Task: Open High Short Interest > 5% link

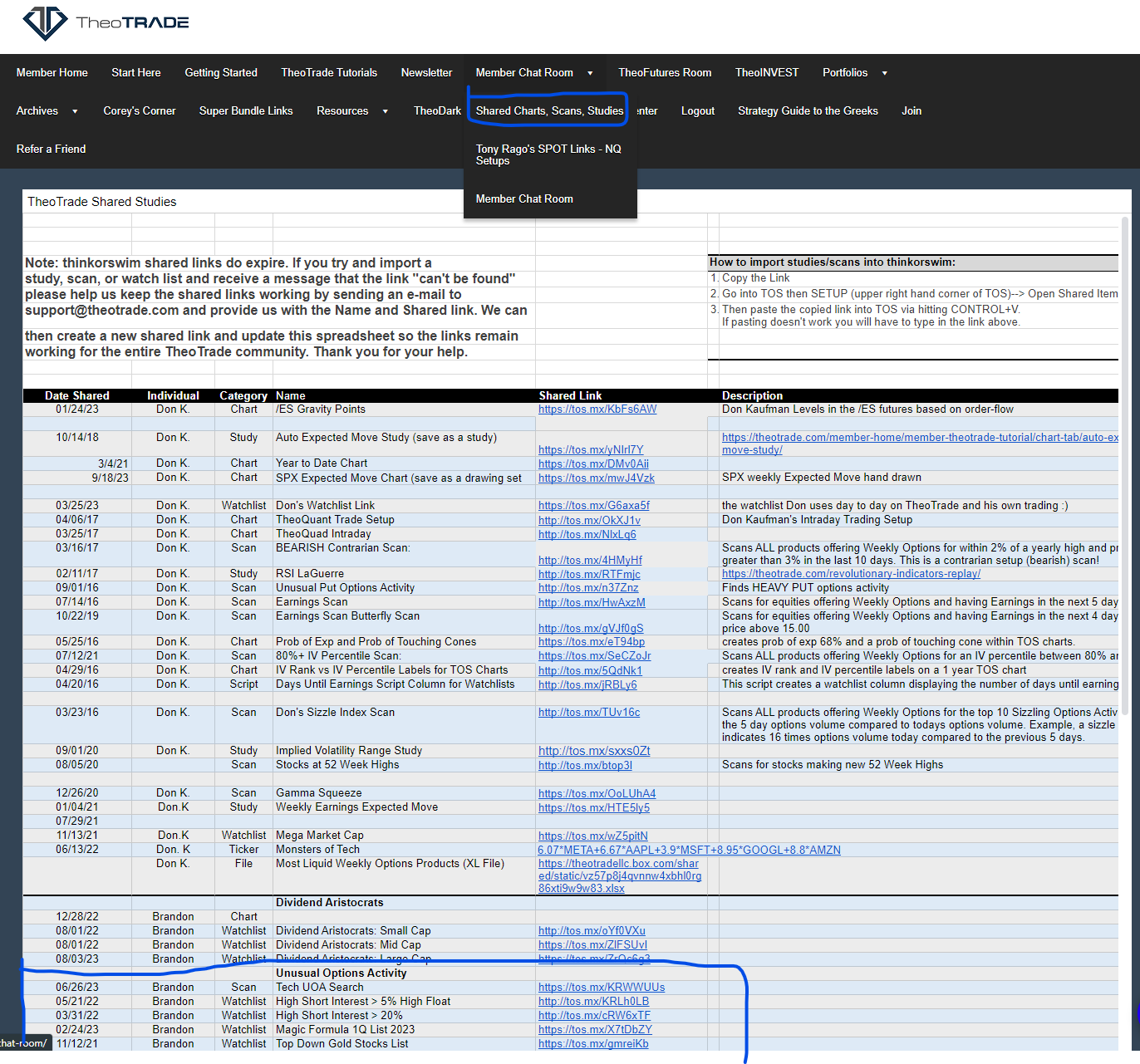Action: (x=593, y=1002)
